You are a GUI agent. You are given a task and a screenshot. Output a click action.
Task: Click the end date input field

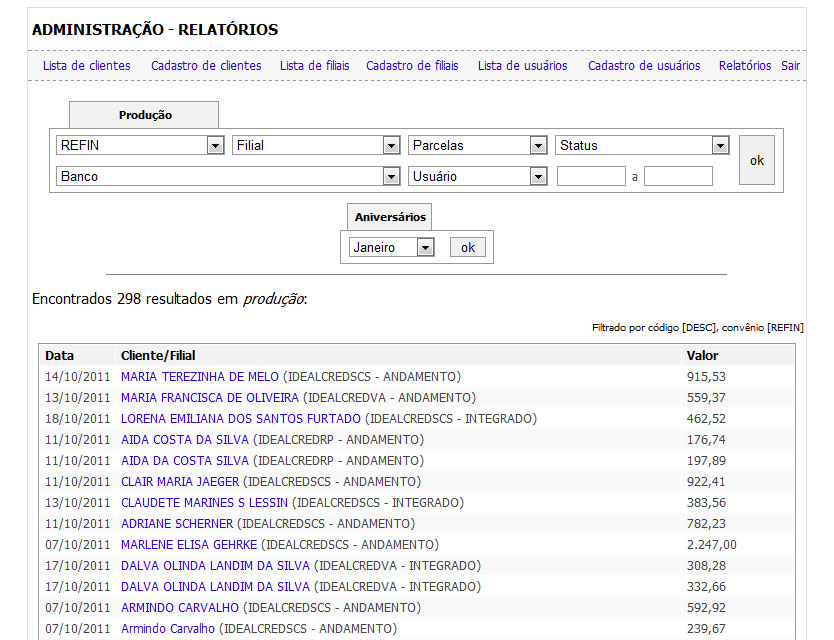[678, 177]
